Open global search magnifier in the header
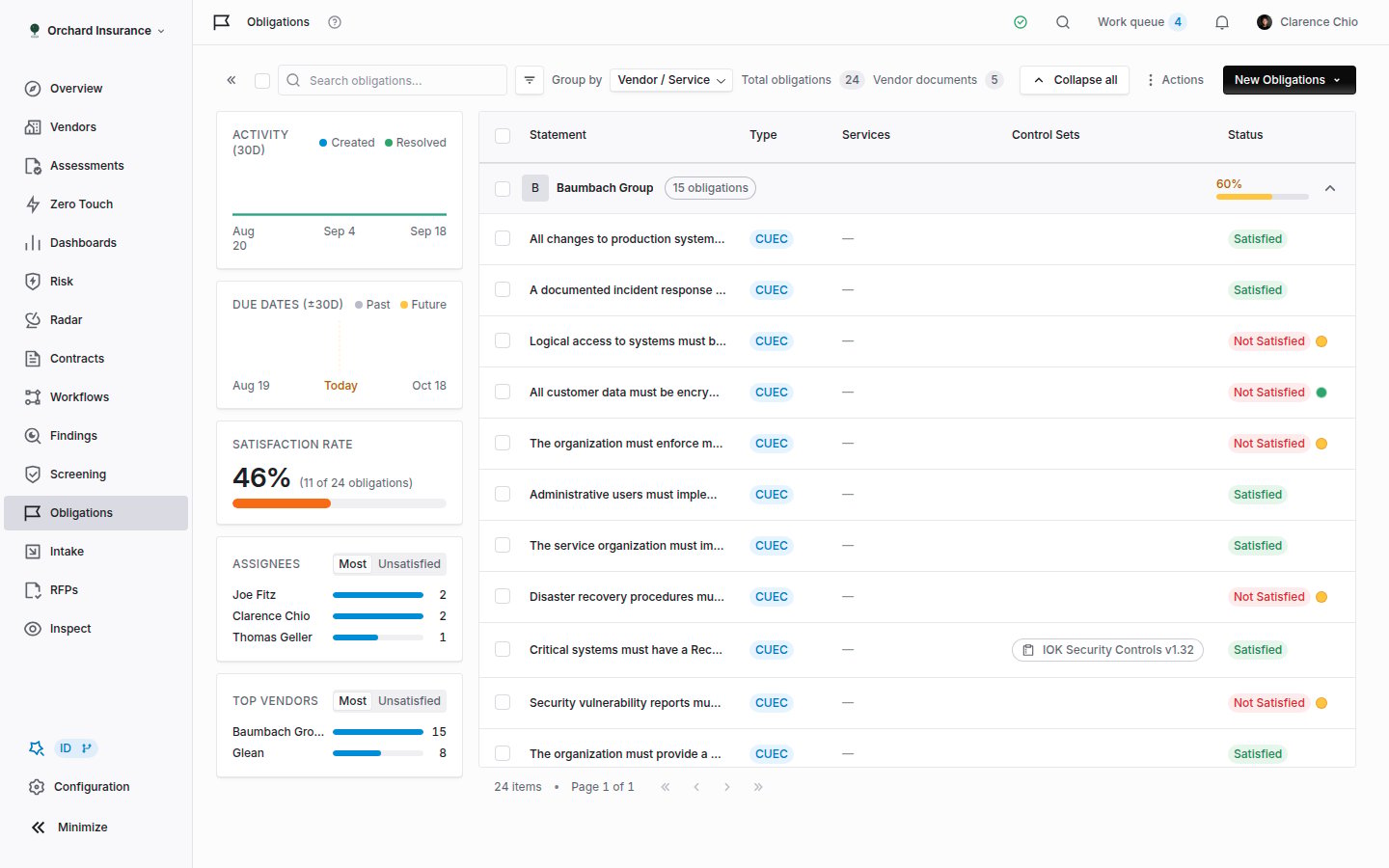 1063,22
